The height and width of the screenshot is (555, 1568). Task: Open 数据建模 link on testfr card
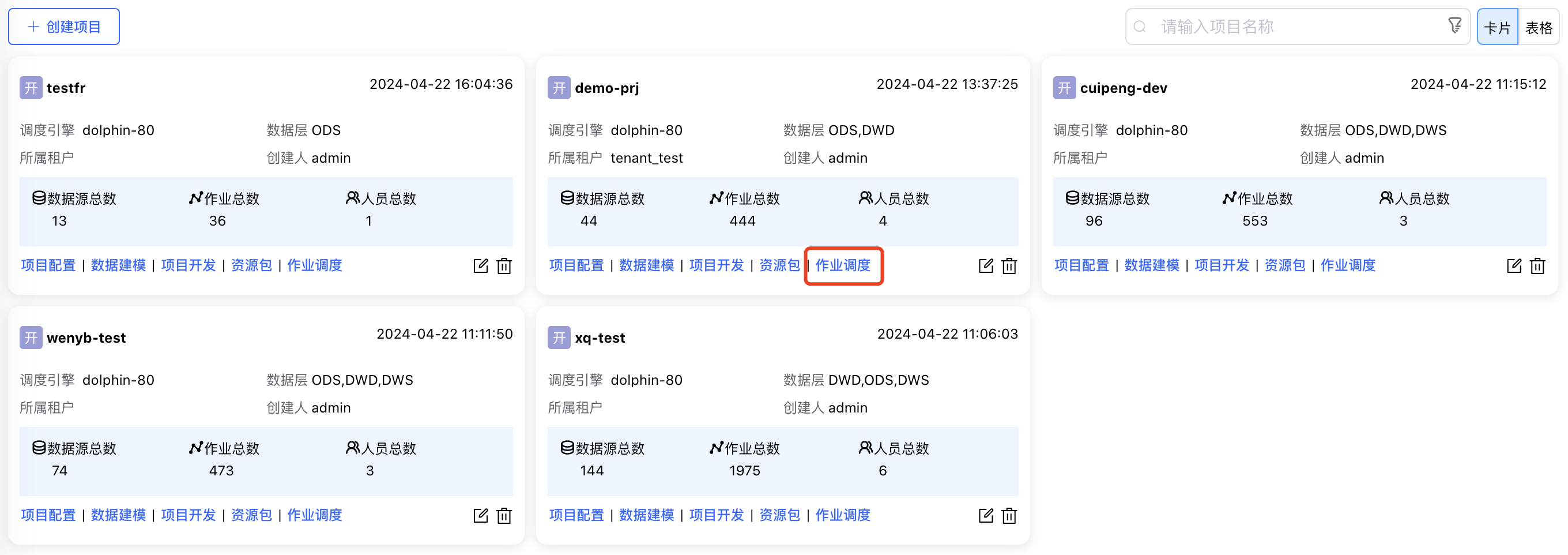click(x=118, y=265)
